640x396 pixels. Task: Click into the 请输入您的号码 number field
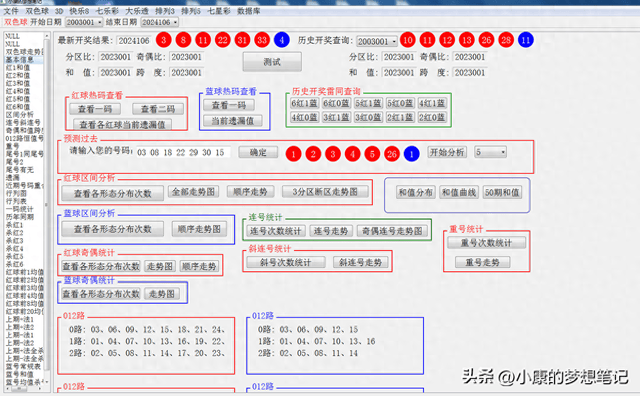(x=183, y=152)
